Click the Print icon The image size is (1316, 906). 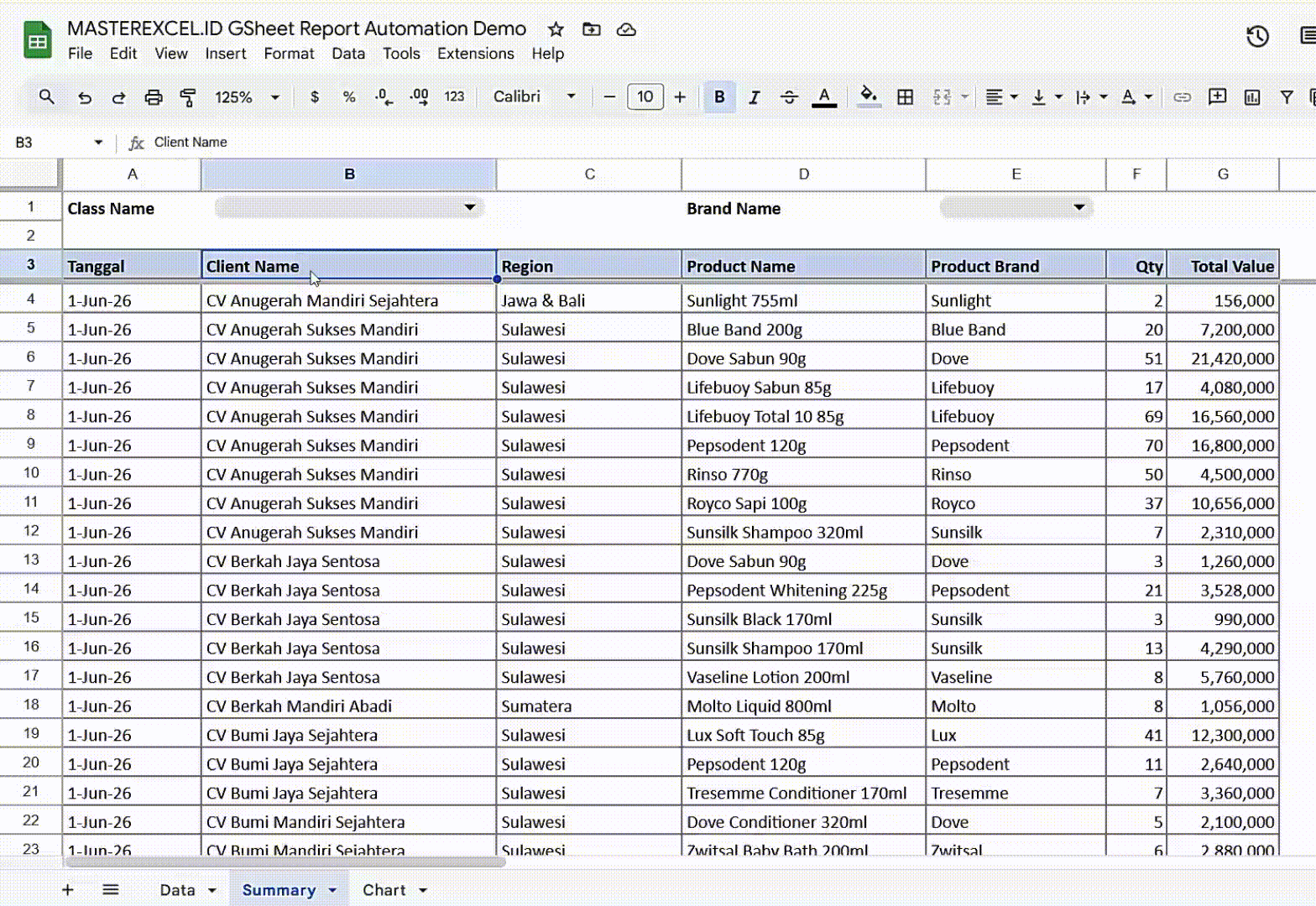click(153, 97)
